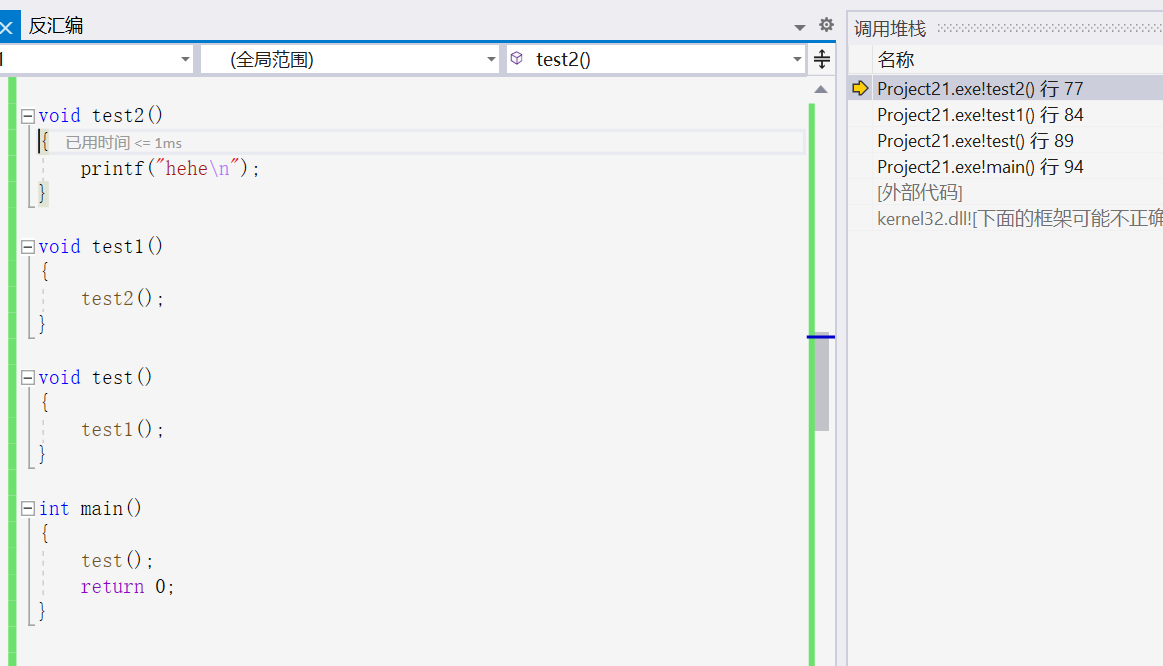Click the blue caret marker on the scrollbar
The image size is (1163, 666).
click(820, 337)
